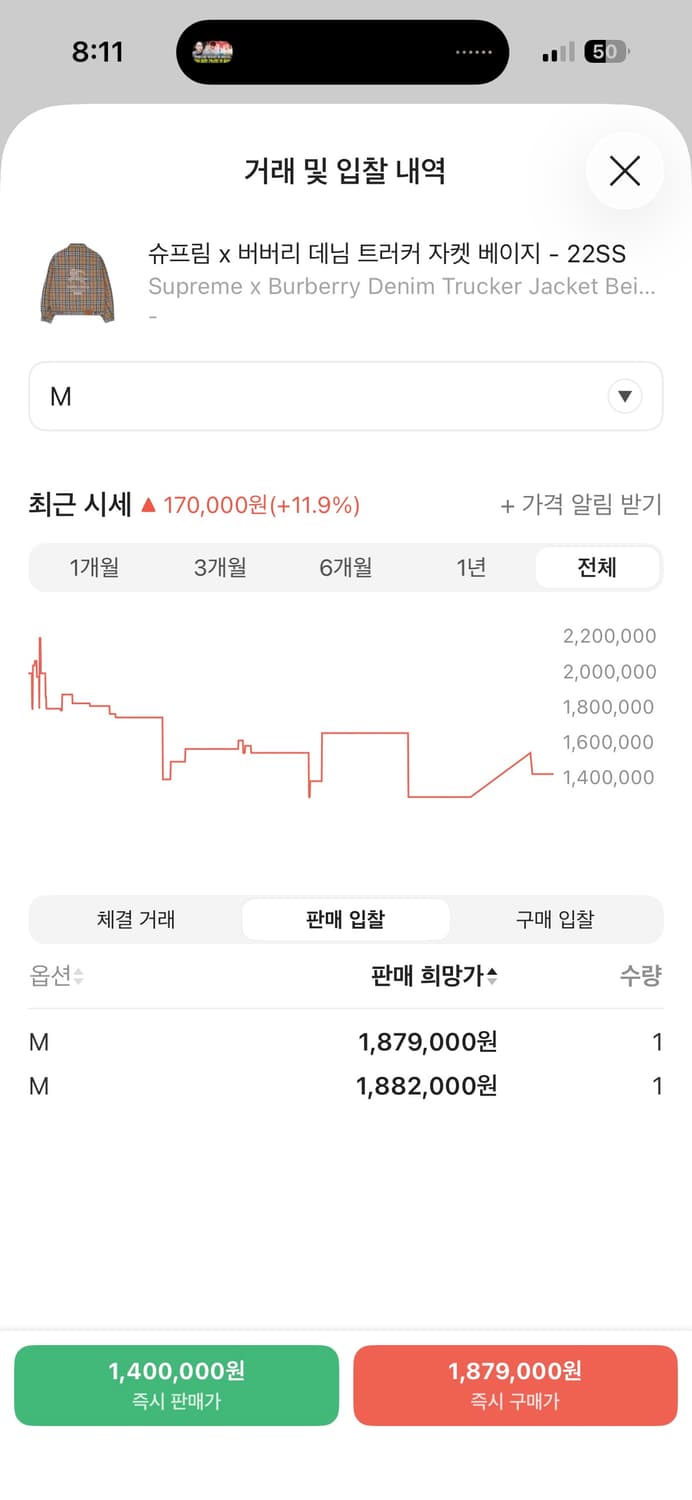The image size is (692, 1500).
Task: Tap the clock showing 8:11
Action: tap(97, 50)
